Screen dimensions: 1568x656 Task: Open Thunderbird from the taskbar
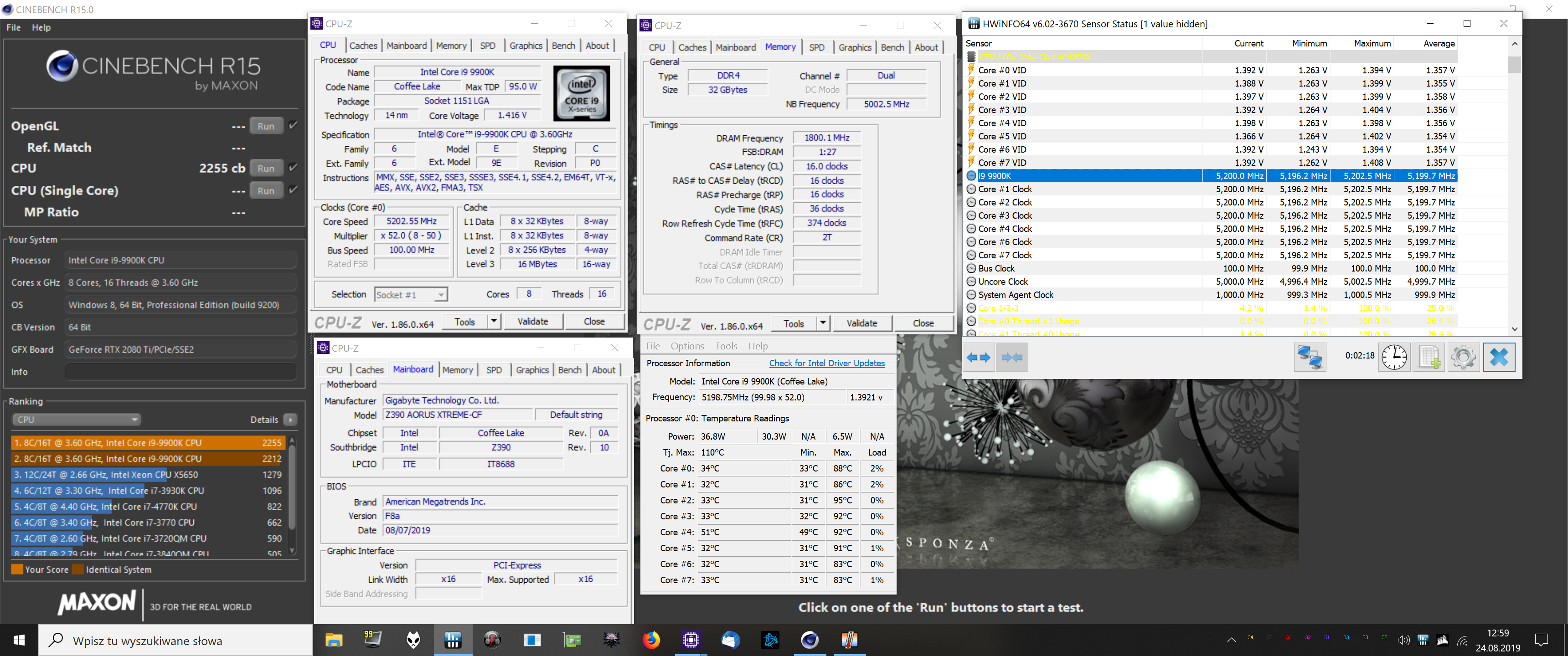[x=730, y=640]
